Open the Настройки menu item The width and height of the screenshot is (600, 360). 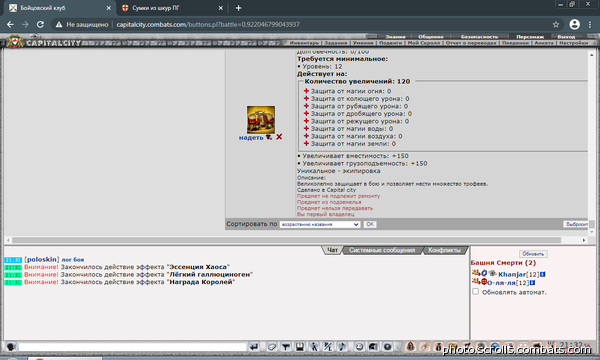[573, 43]
